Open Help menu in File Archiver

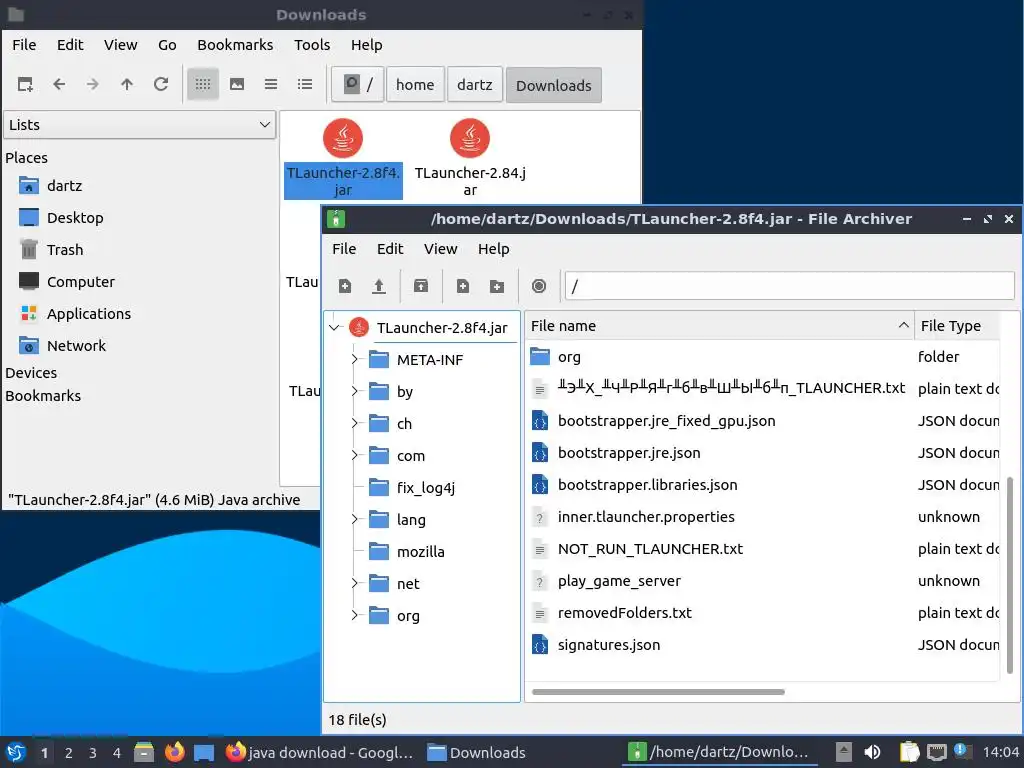[x=493, y=249]
